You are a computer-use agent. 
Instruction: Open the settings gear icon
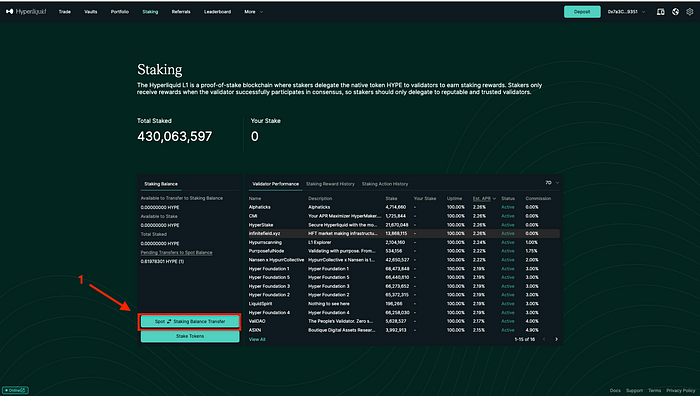point(690,12)
